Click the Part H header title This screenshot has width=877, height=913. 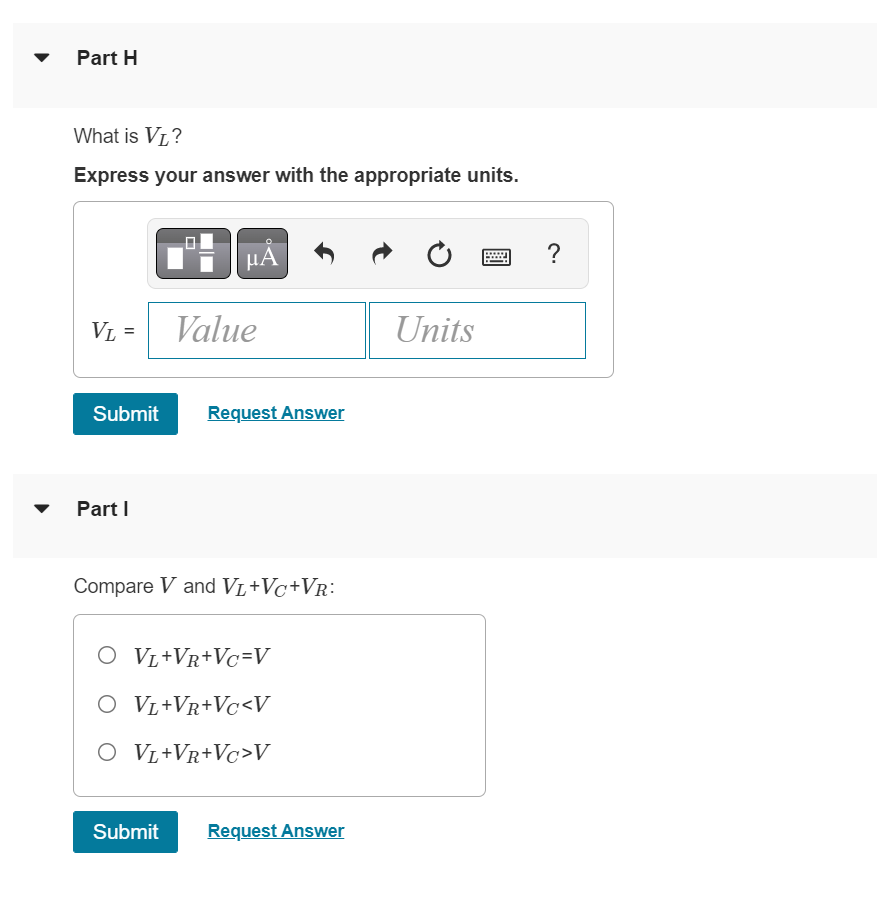pos(107,58)
